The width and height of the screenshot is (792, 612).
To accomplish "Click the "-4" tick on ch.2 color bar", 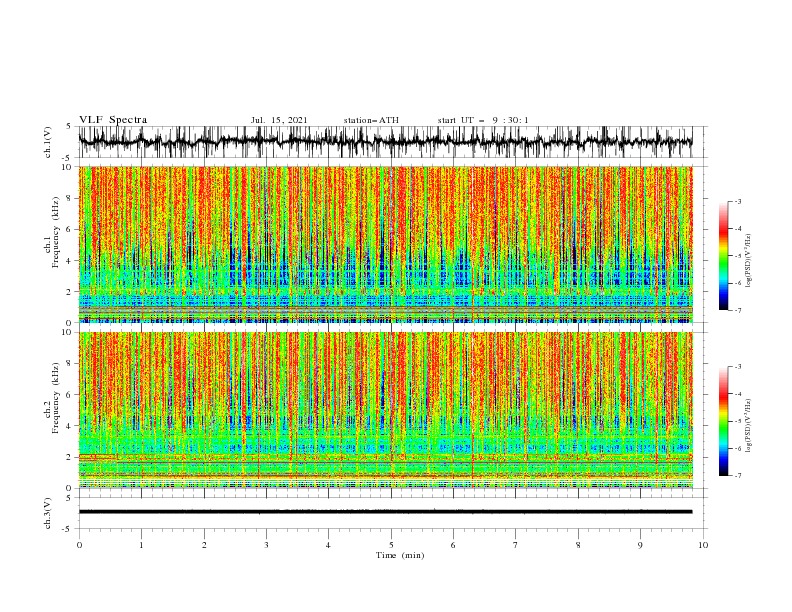I will (x=737, y=394).
